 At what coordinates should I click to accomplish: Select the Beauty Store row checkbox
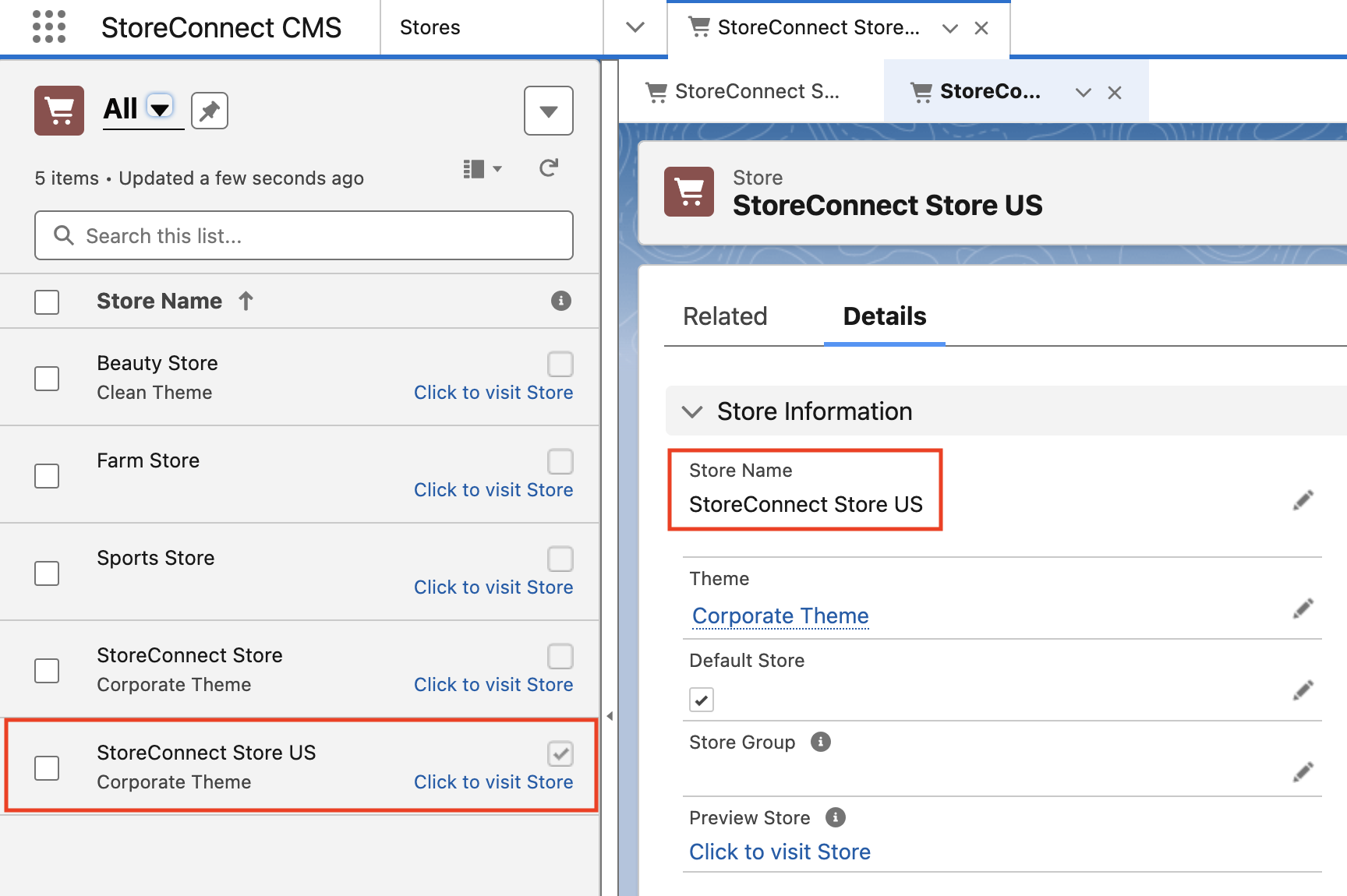[47, 379]
